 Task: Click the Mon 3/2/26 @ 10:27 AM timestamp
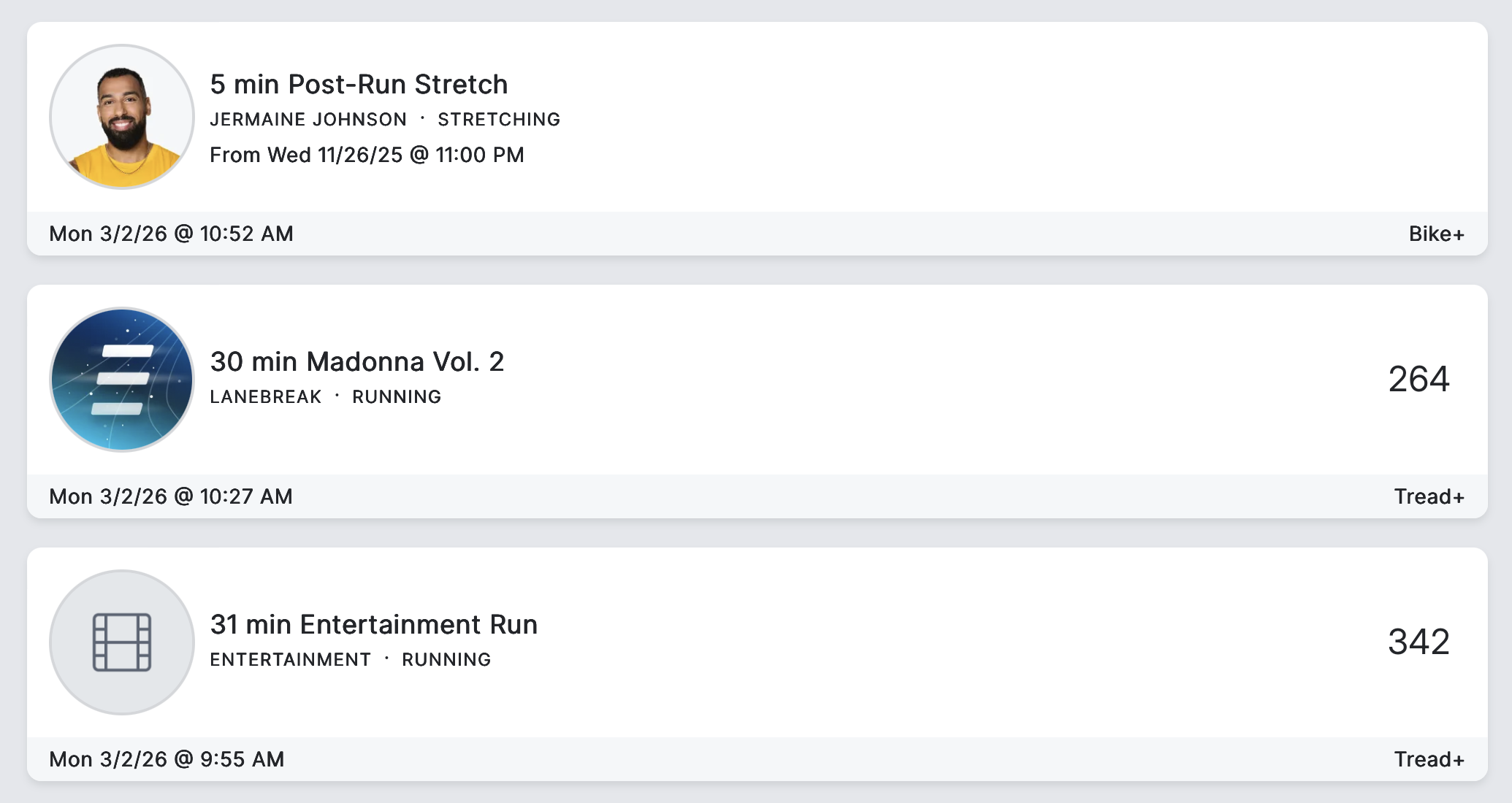tap(171, 496)
